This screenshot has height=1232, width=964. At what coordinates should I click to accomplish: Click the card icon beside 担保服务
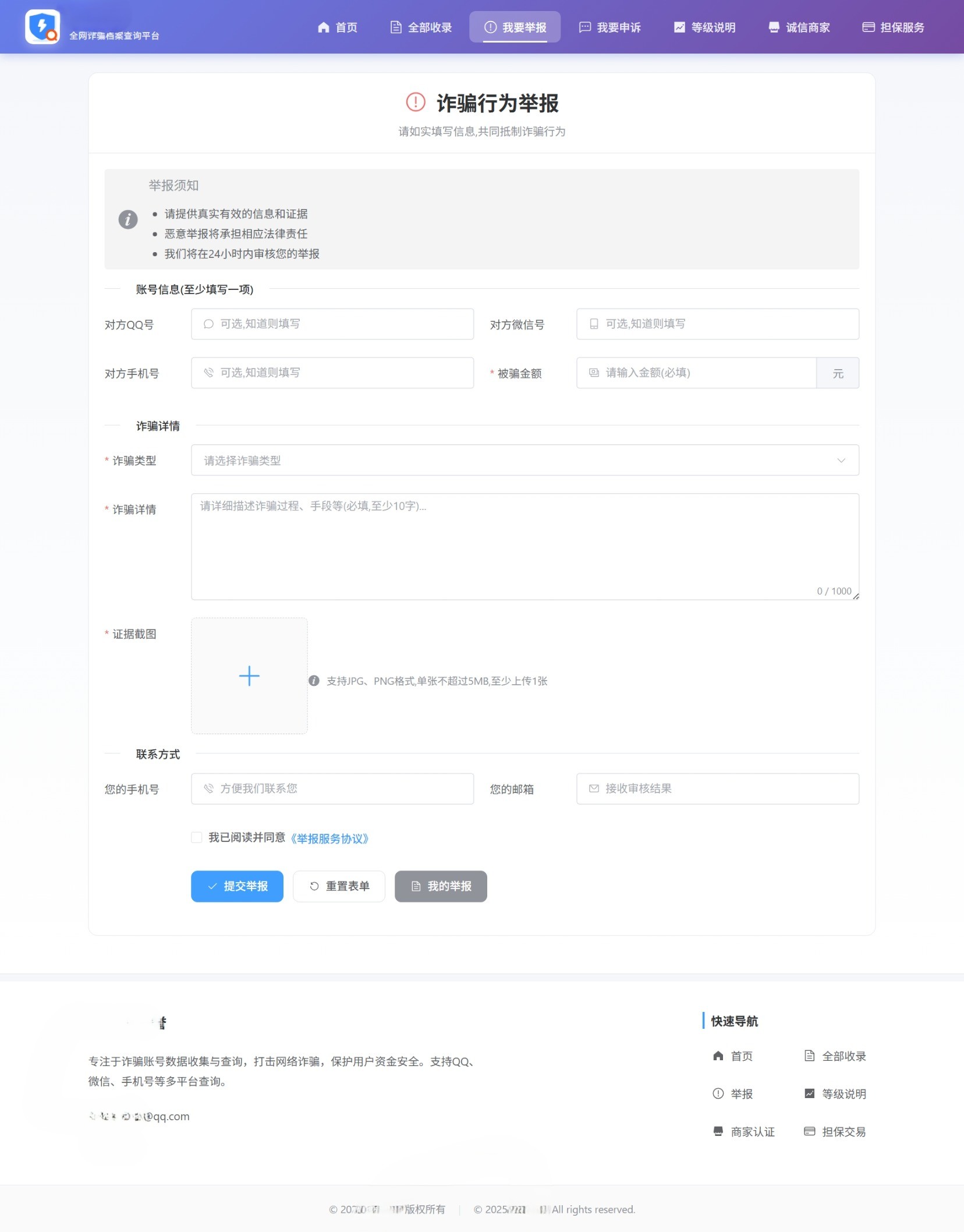(868, 26)
